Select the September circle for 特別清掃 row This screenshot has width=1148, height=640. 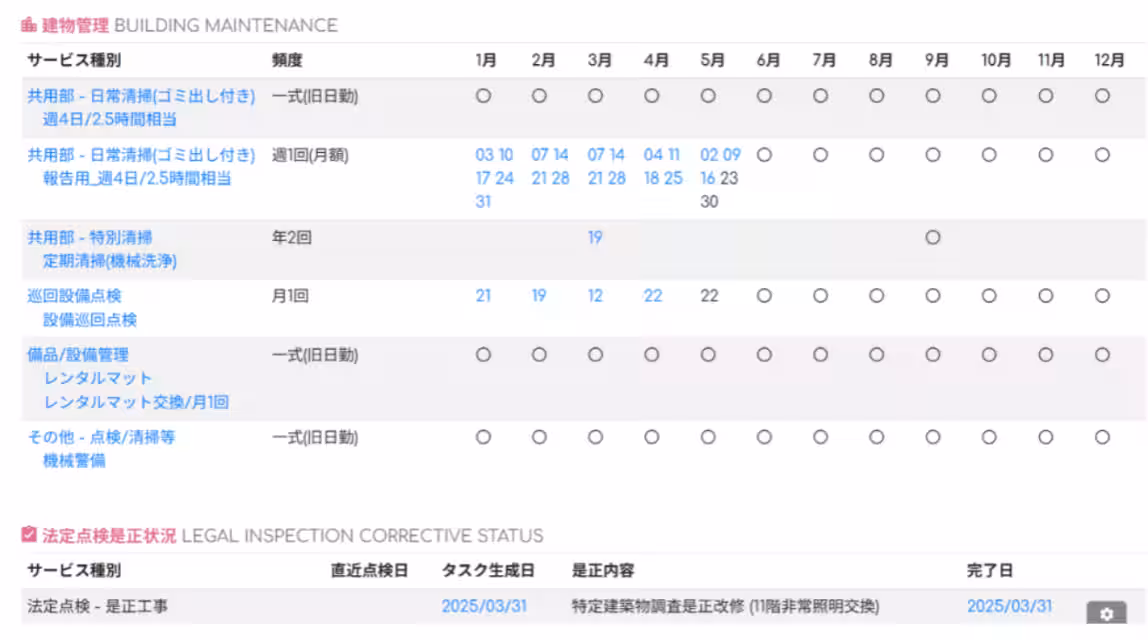[933, 238]
